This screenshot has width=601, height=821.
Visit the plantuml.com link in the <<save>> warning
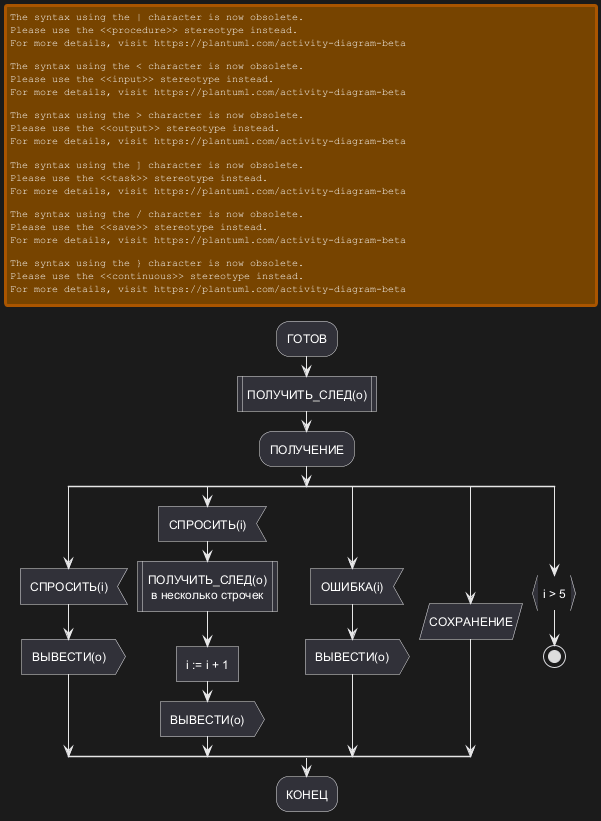pyautogui.click(x=279, y=240)
